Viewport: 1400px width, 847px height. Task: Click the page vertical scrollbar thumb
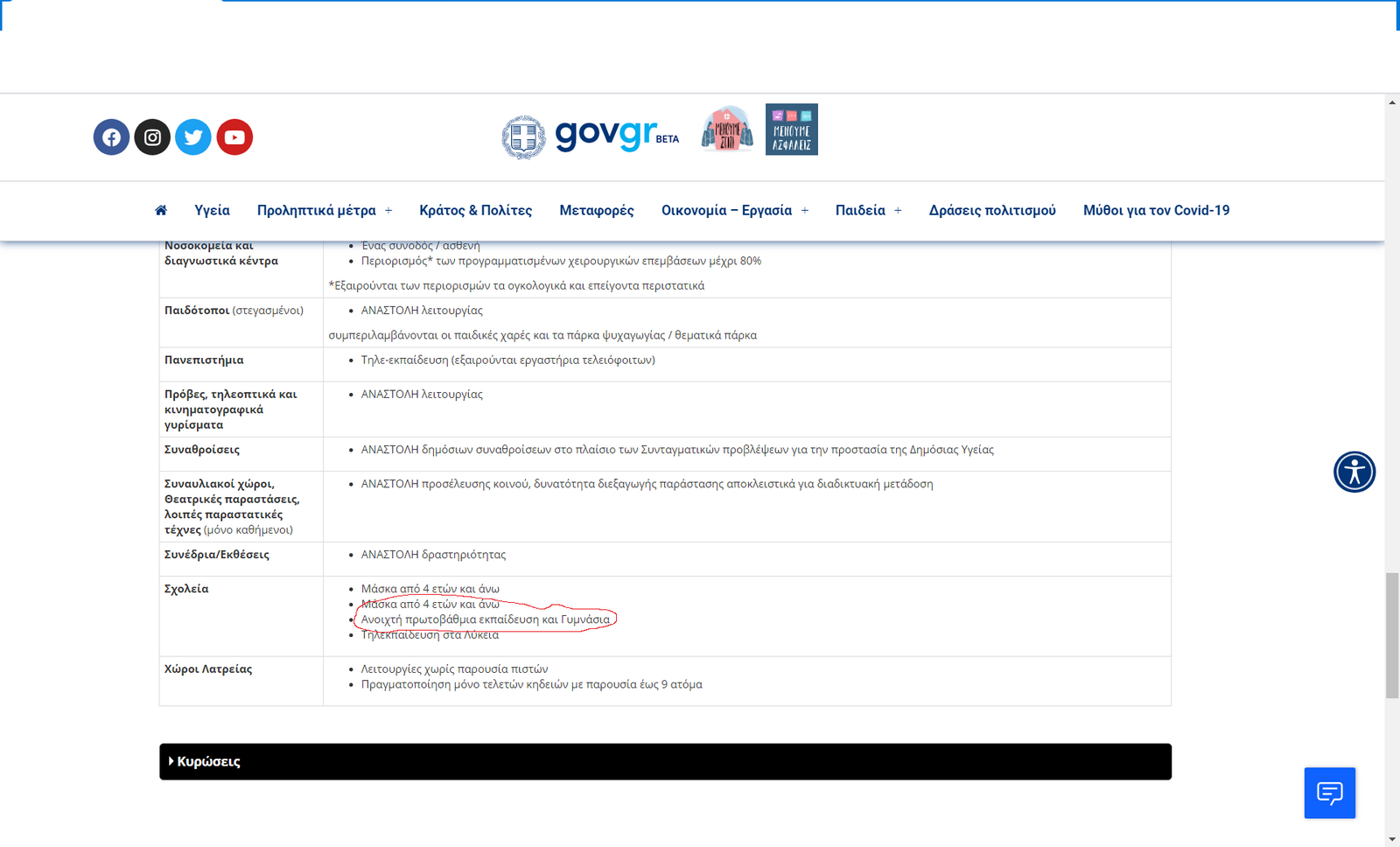(x=1392, y=634)
